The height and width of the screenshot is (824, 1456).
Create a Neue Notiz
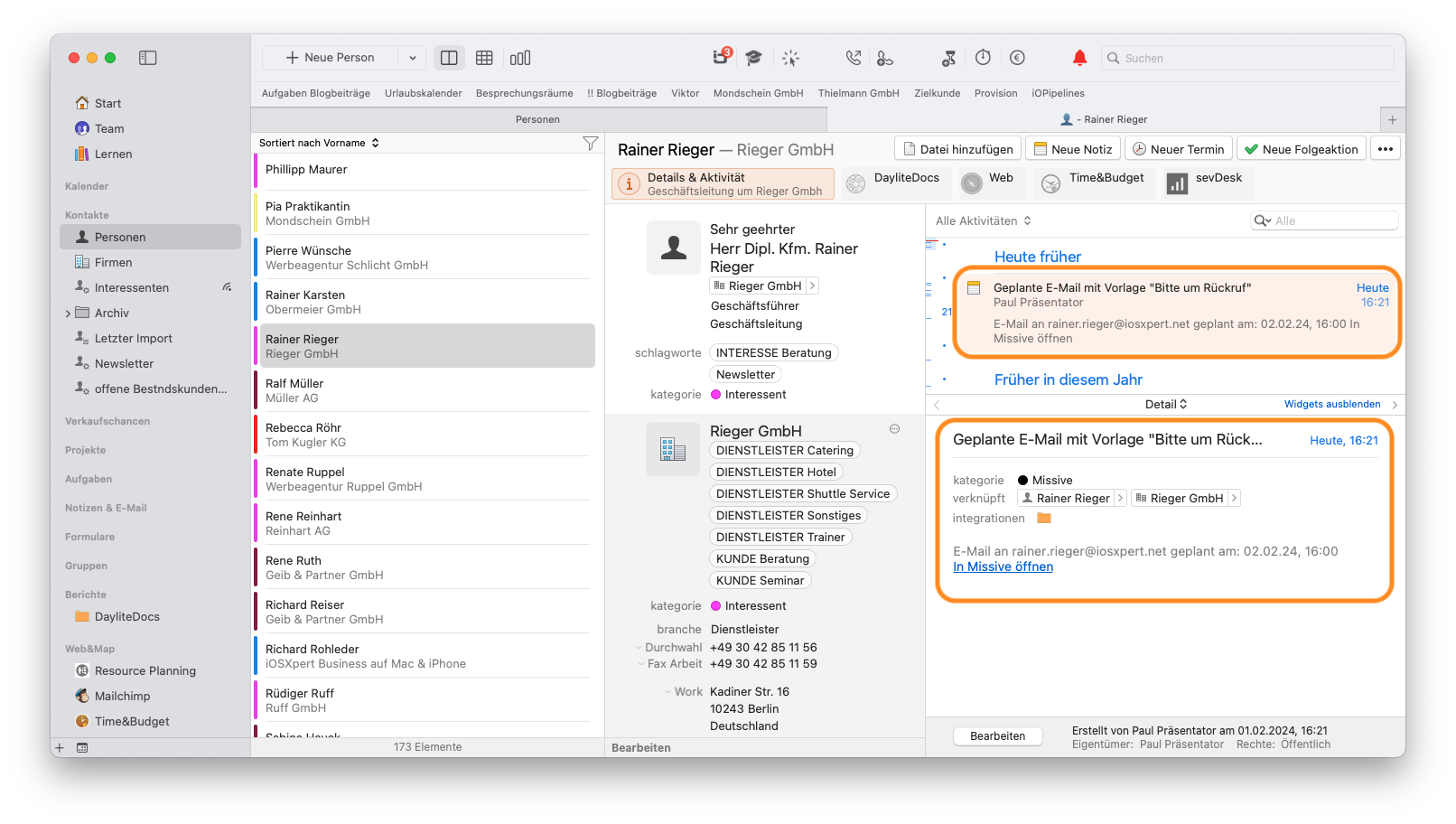[1073, 149]
